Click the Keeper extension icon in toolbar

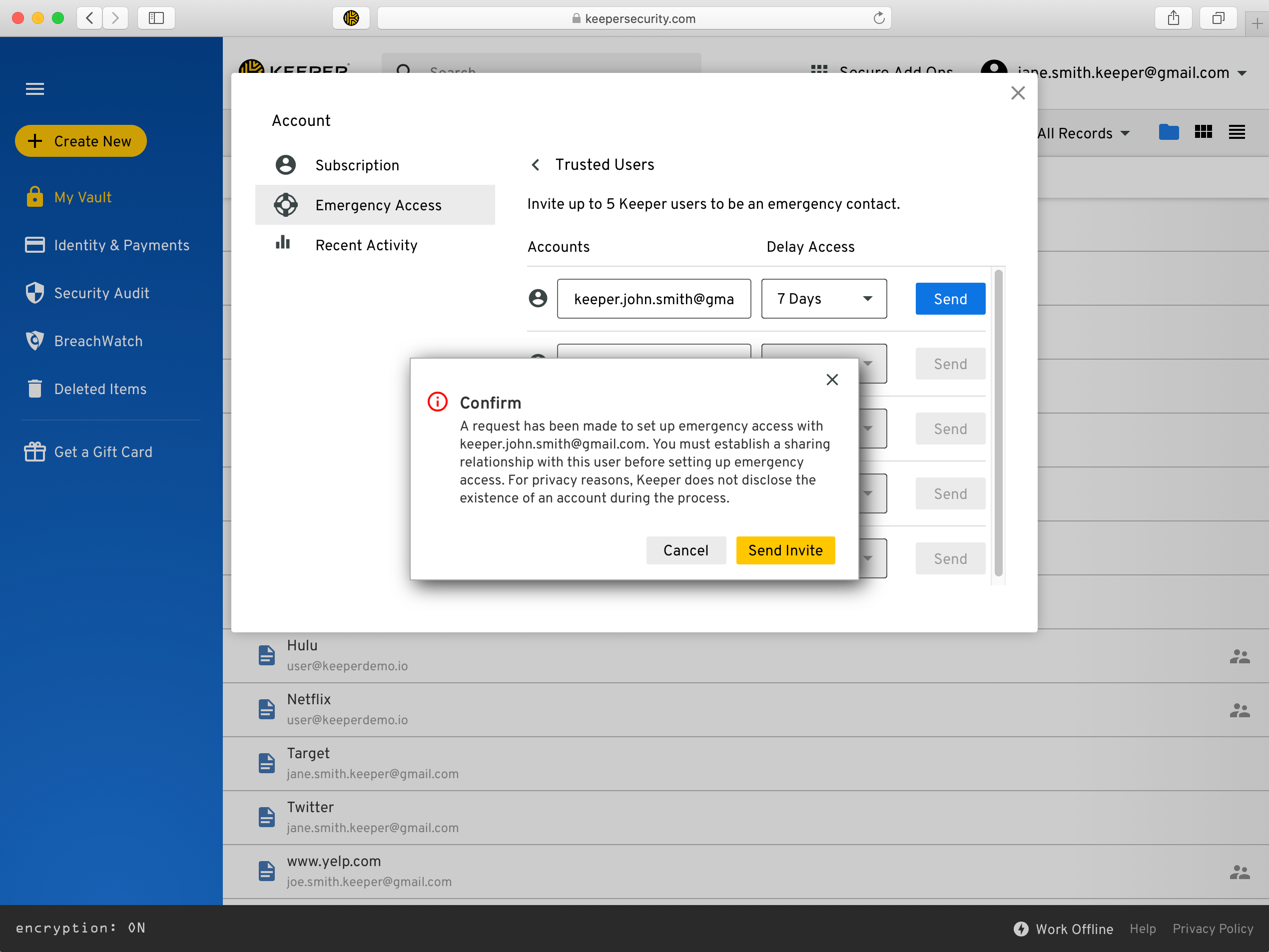click(351, 18)
